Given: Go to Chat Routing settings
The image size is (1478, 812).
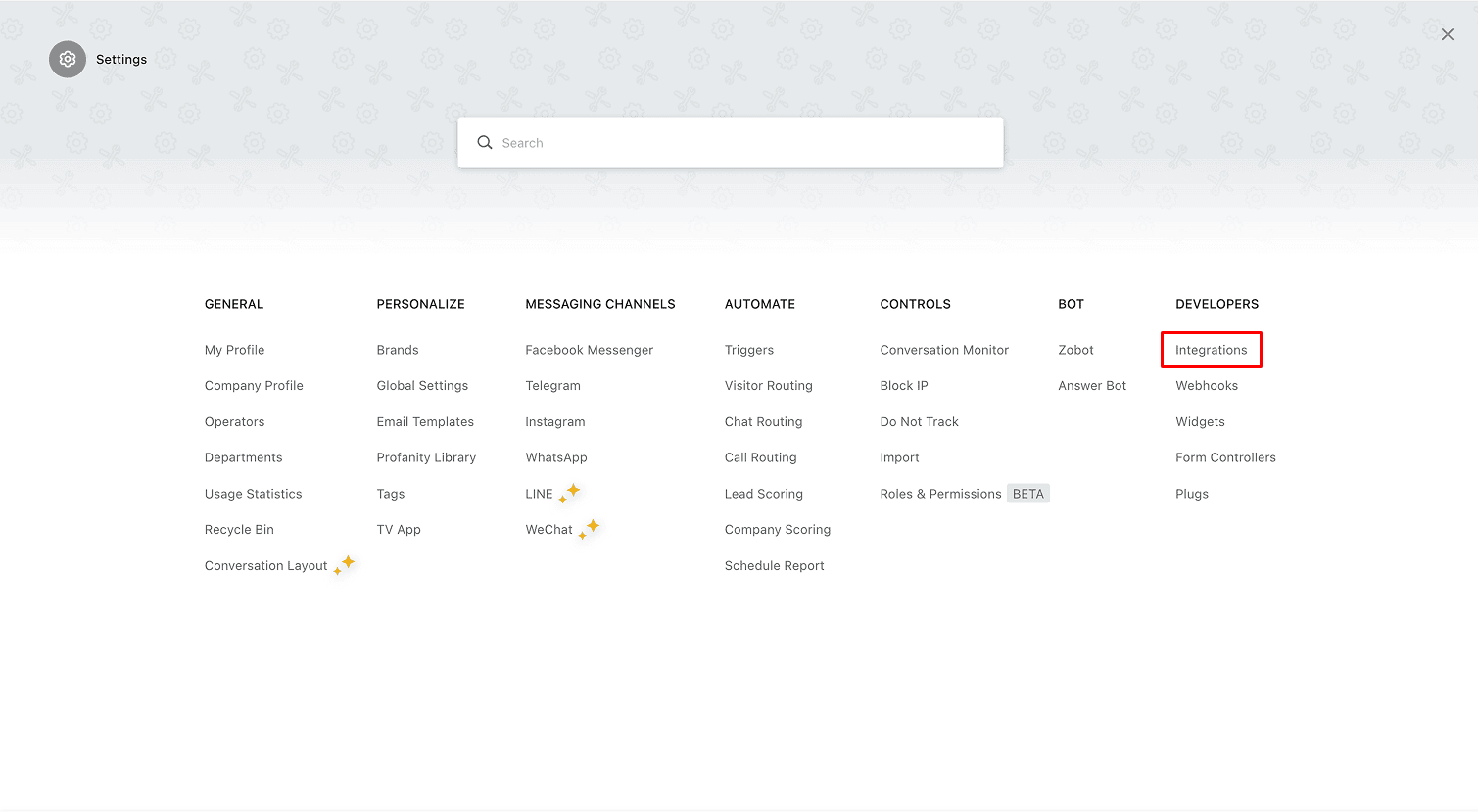Looking at the screenshot, I should [763, 422].
